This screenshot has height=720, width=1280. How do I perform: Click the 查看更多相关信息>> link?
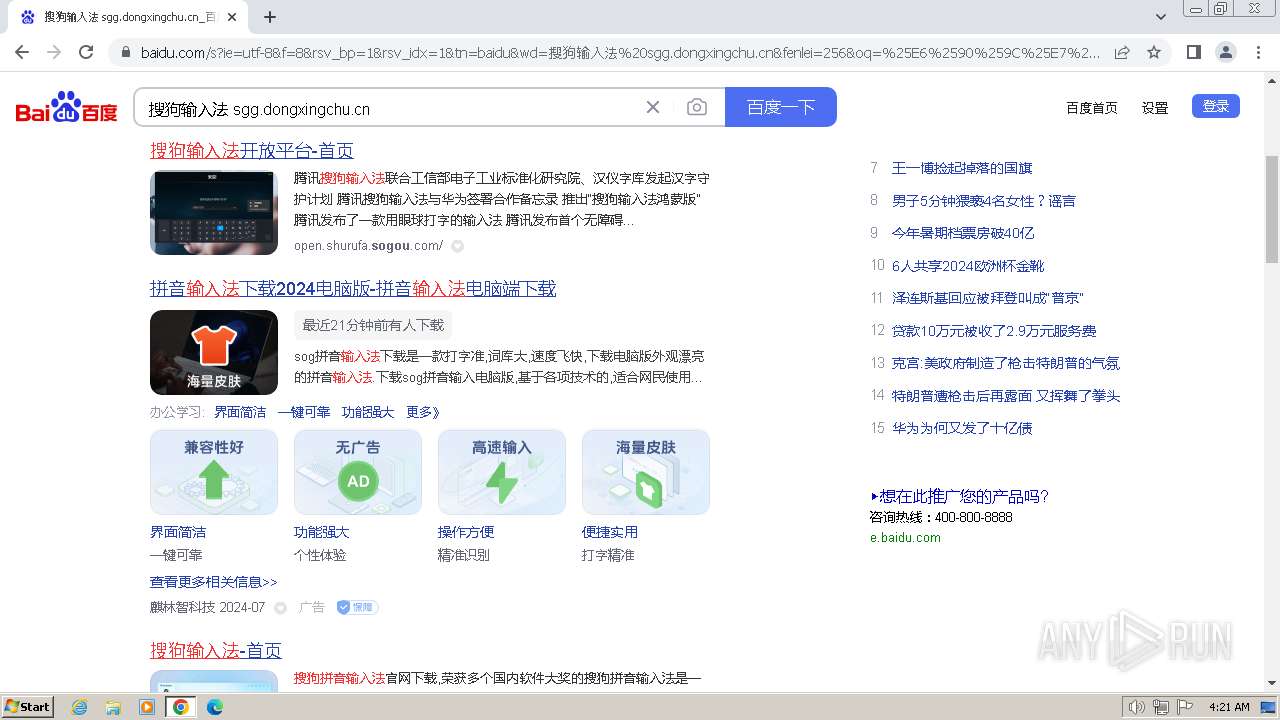tap(214, 582)
